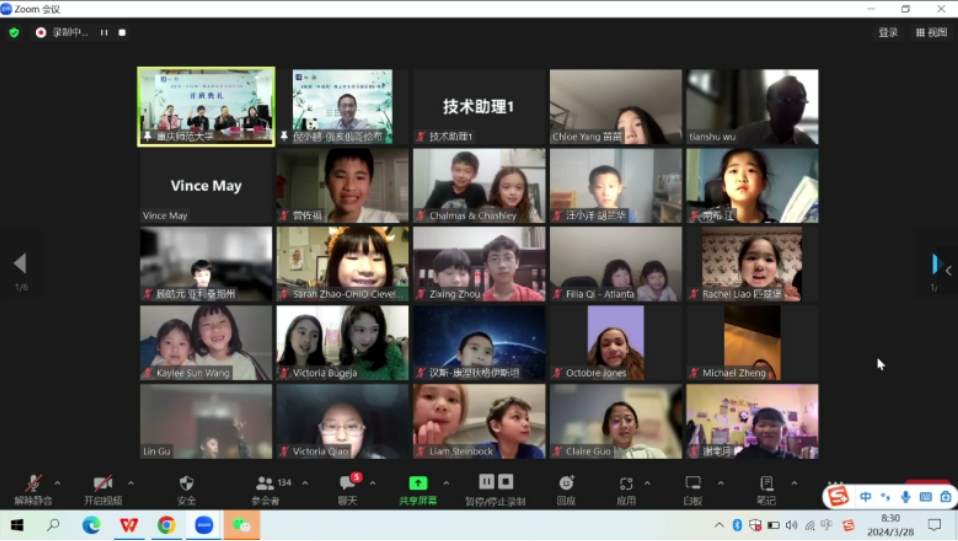Open WeChat from the Windows taskbar
This screenshot has height=541, width=958.
(x=241, y=525)
